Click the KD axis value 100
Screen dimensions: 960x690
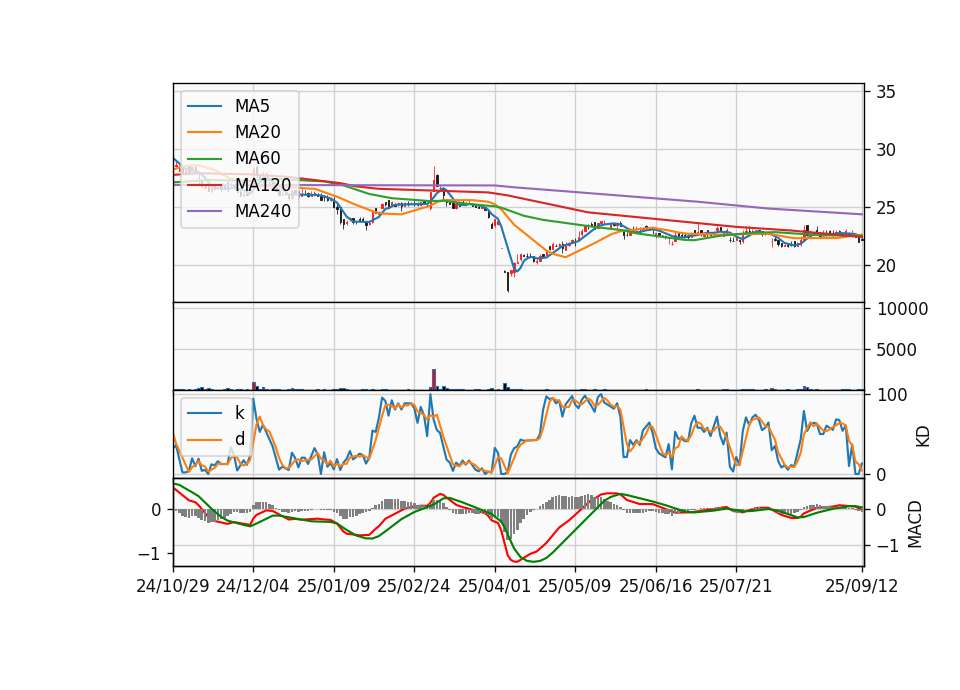(892, 395)
